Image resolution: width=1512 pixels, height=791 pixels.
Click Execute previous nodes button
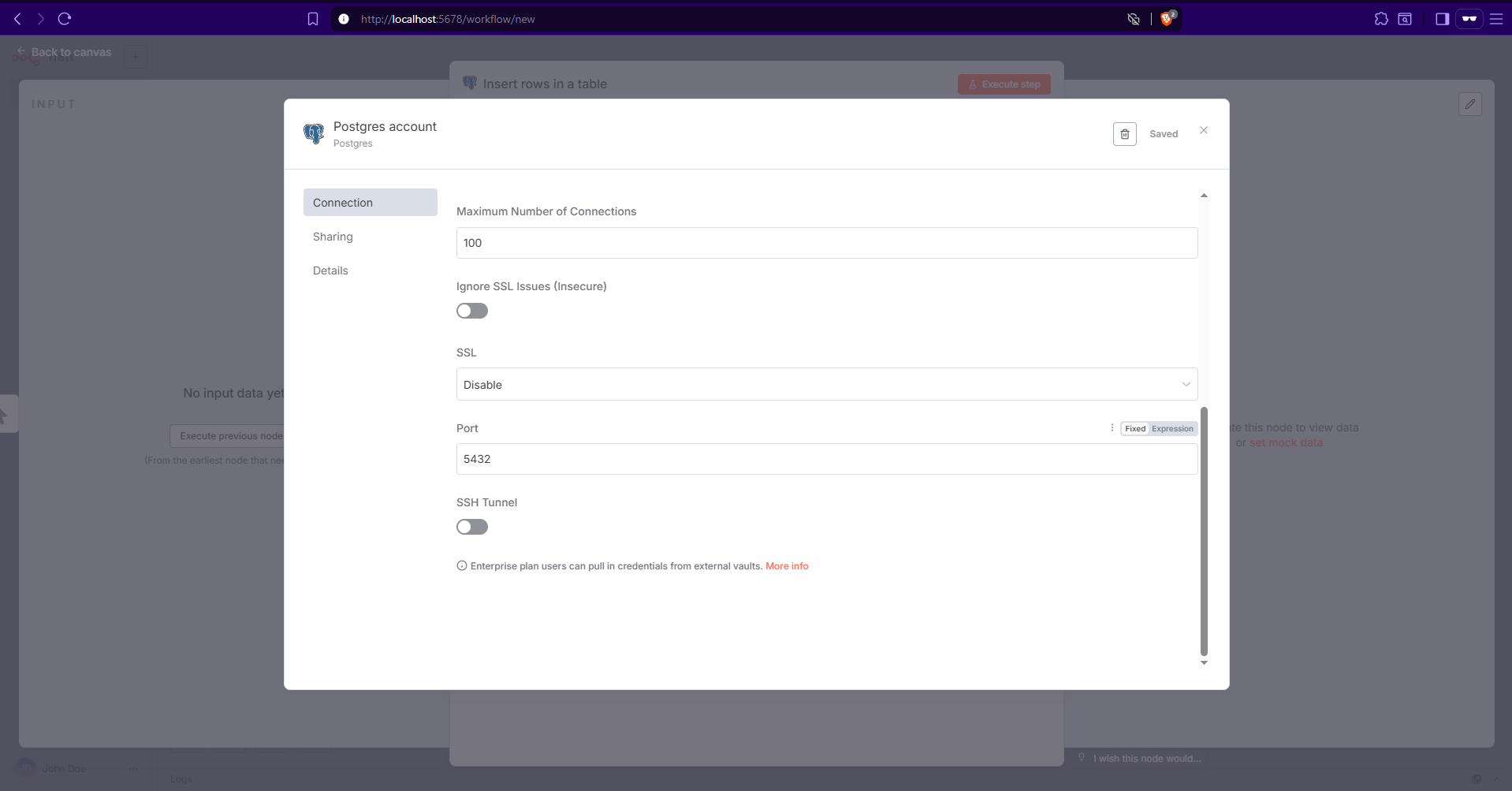tap(227, 436)
